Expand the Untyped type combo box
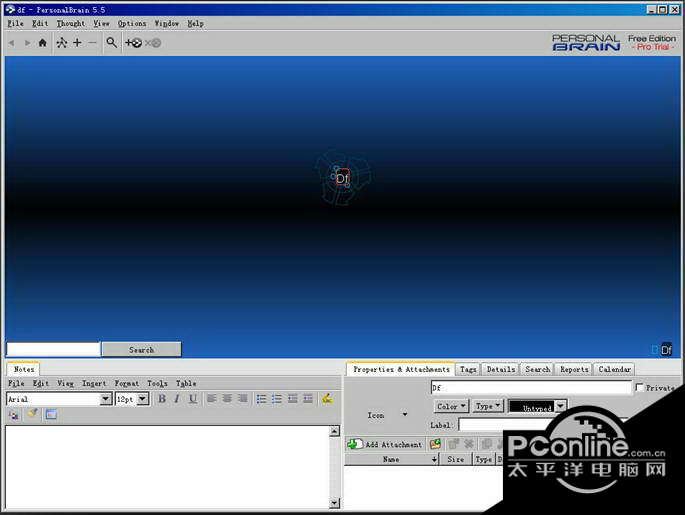The height and width of the screenshot is (515, 685). pyautogui.click(x=560, y=406)
